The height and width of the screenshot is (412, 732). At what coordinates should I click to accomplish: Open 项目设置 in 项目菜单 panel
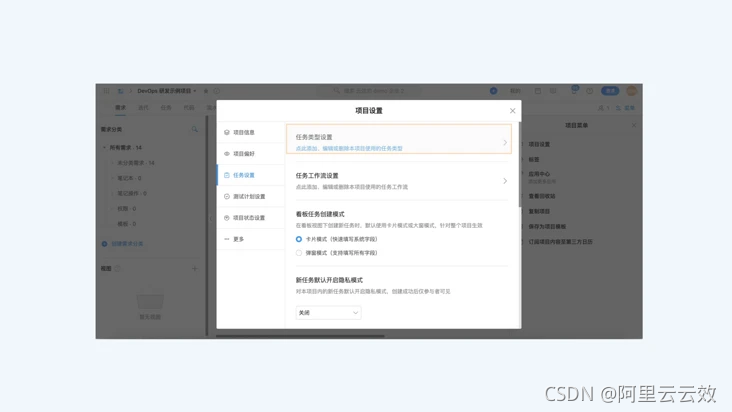[x=539, y=144]
